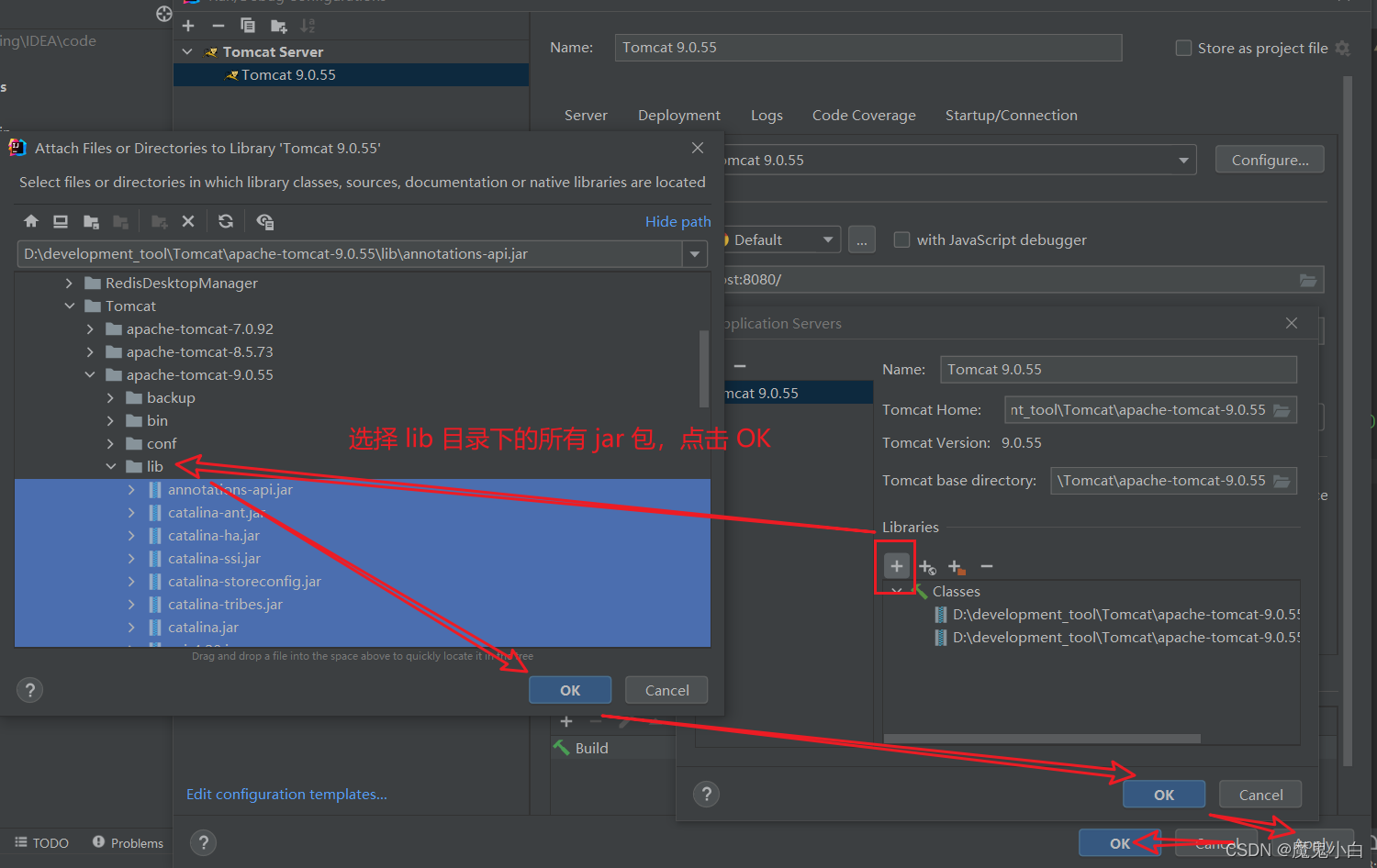Viewport: 1377px width, 868px height.
Task: Browse for Tomcat base directory folder
Action: point(1282,481)
